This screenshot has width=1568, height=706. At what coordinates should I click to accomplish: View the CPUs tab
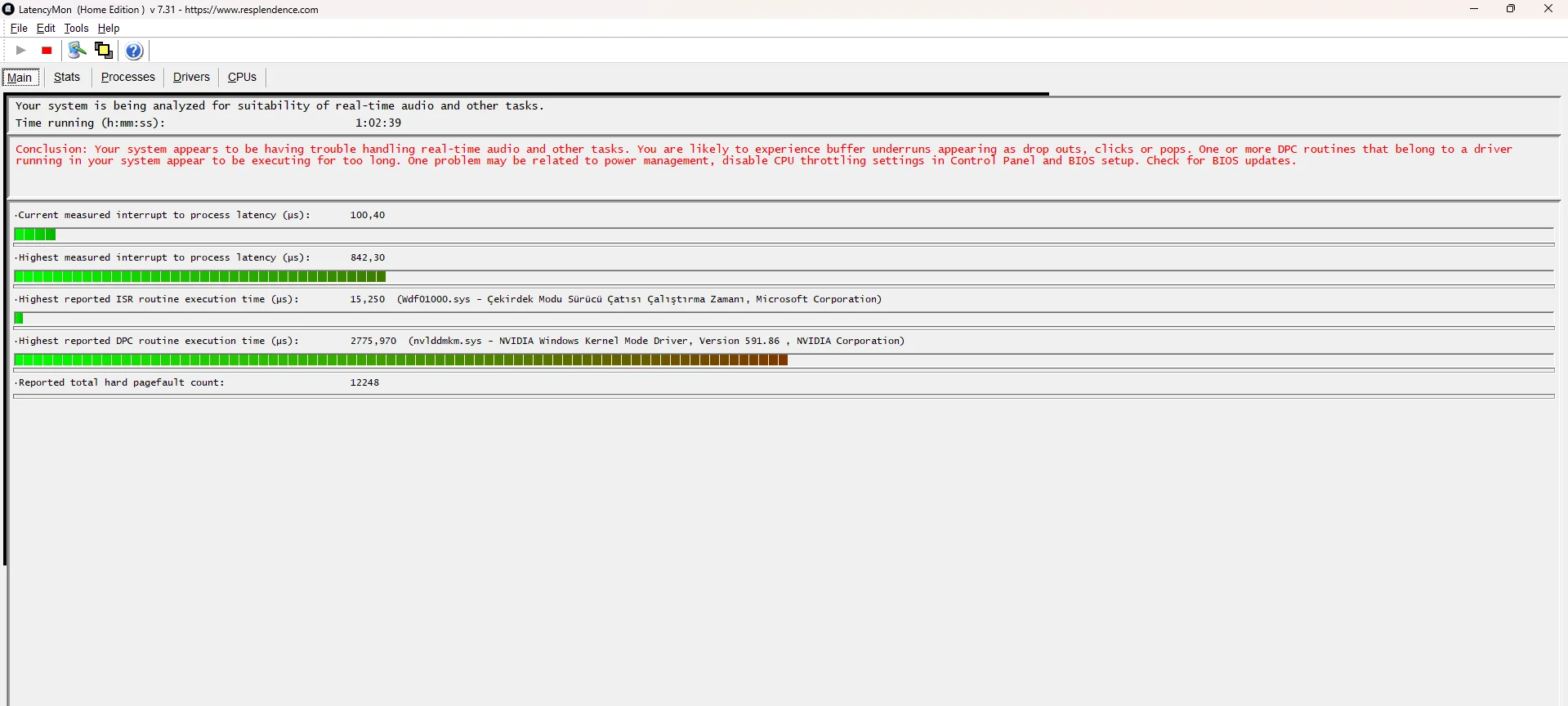click(x=243, y=77)
